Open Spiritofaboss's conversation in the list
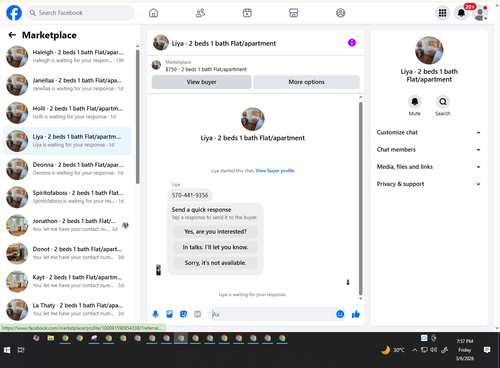The width and height of the screenshot is (500, 368). (x=67, y=197)
